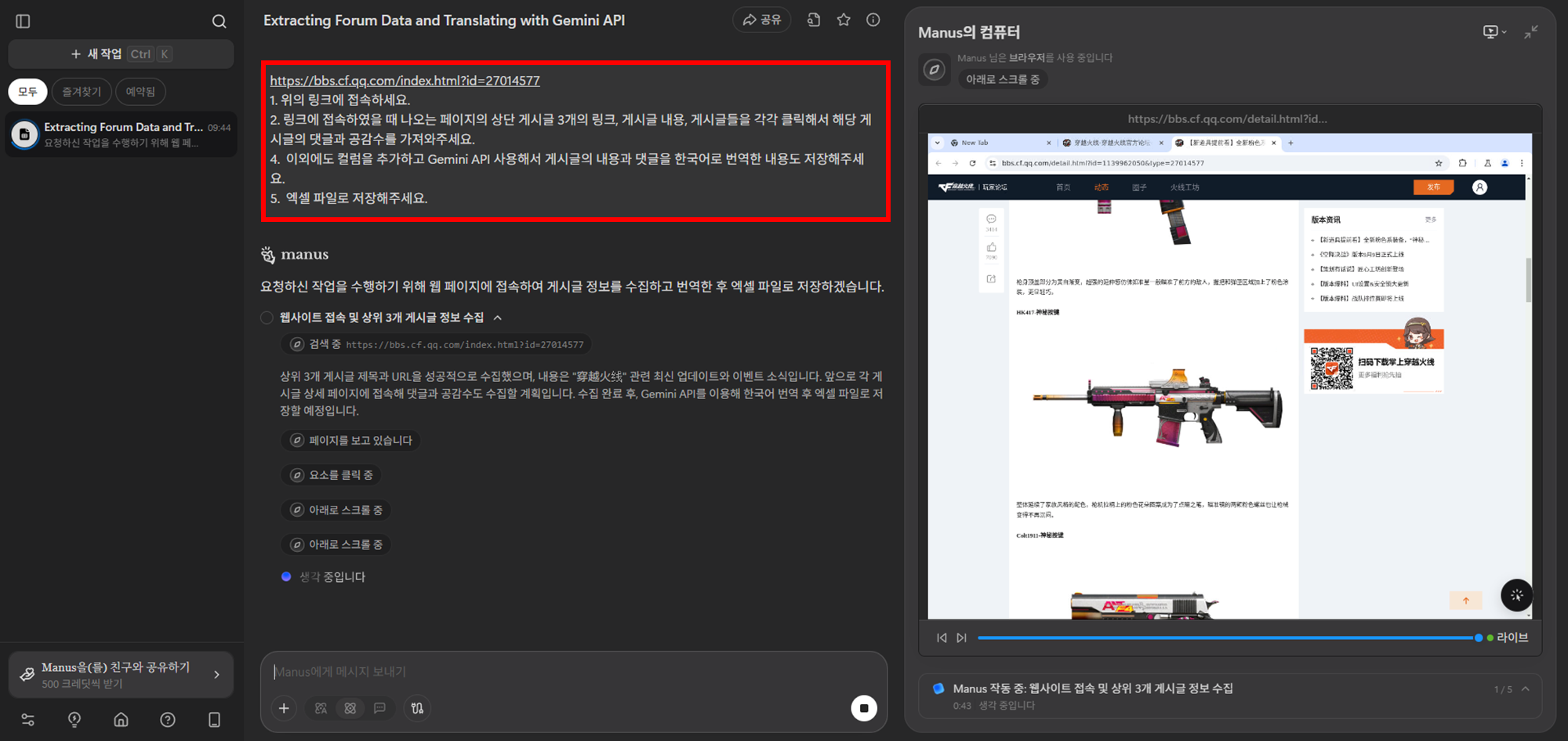Click the 페이지를 보고 있습니다 action chip

350,441
